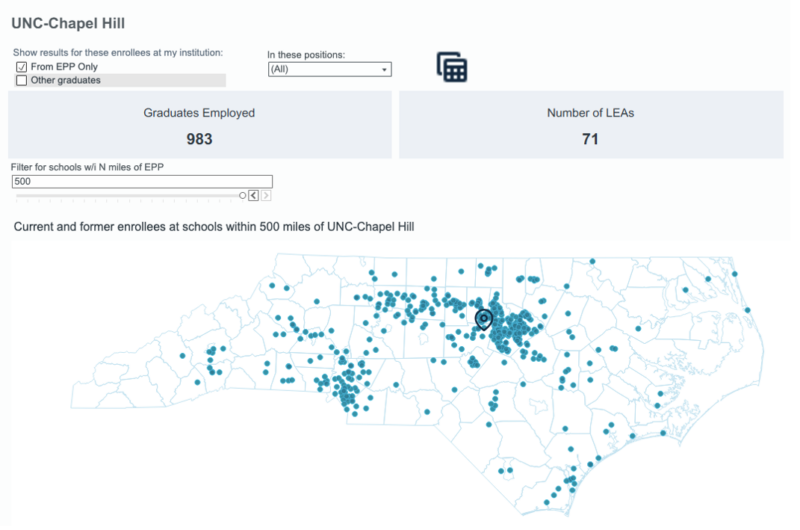Select the UNC-Chapel Hill location pin on map

[x=484, y=319]
